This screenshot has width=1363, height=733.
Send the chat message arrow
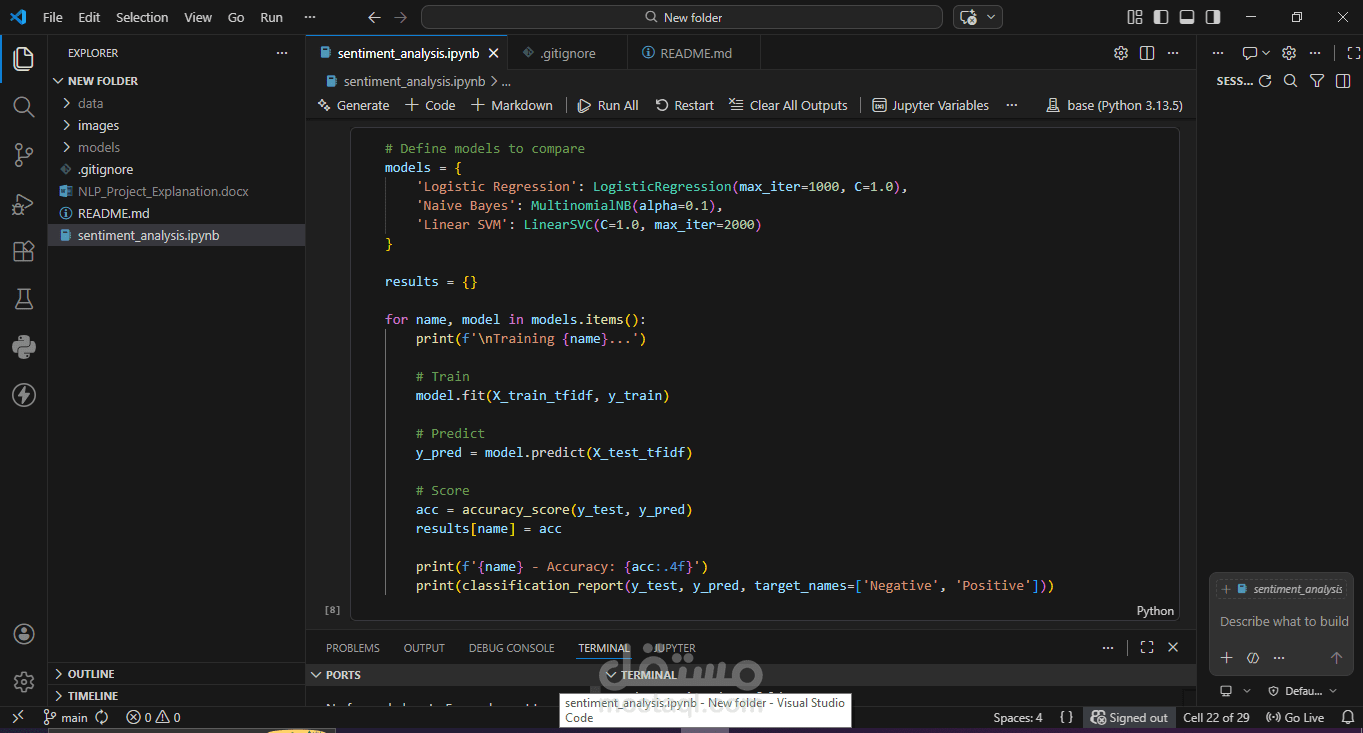click(1336, 657)
